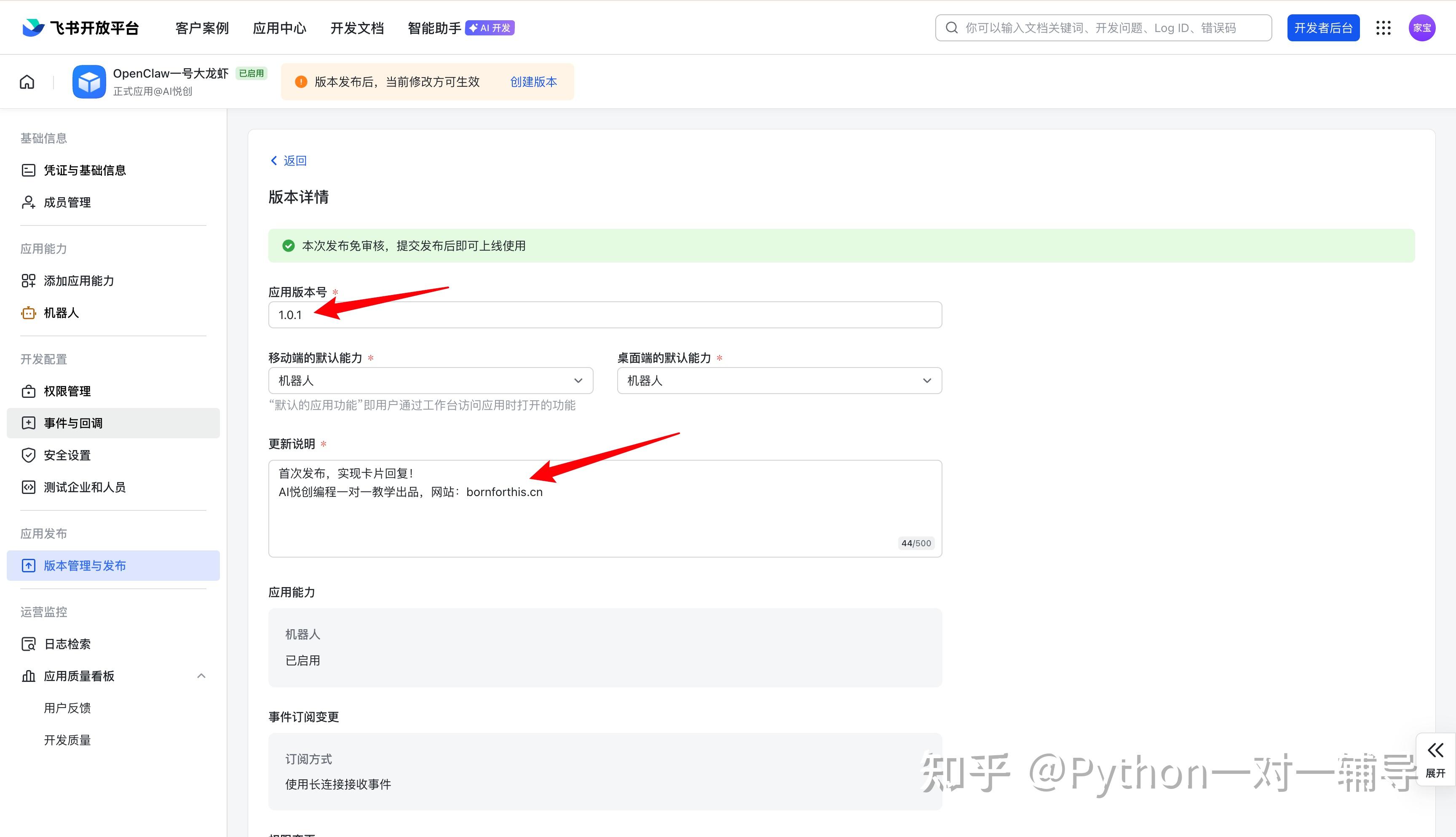Open 应用中心 top menu

[x=279, y=28]
